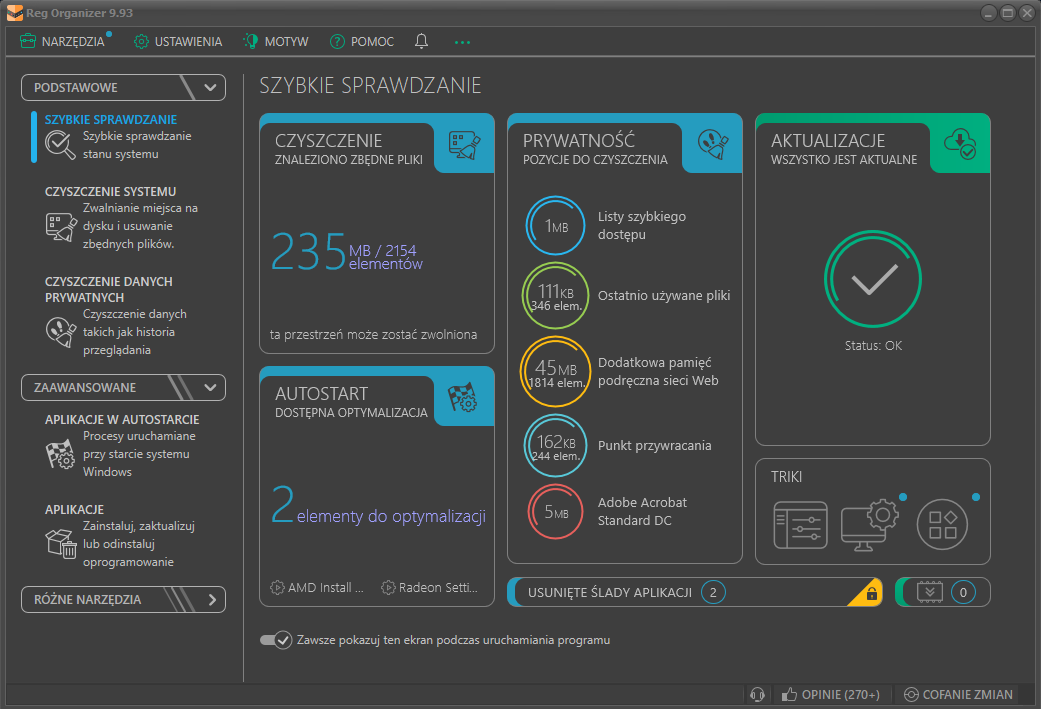Click the green update status checkmark circle

tap(873, 279)
